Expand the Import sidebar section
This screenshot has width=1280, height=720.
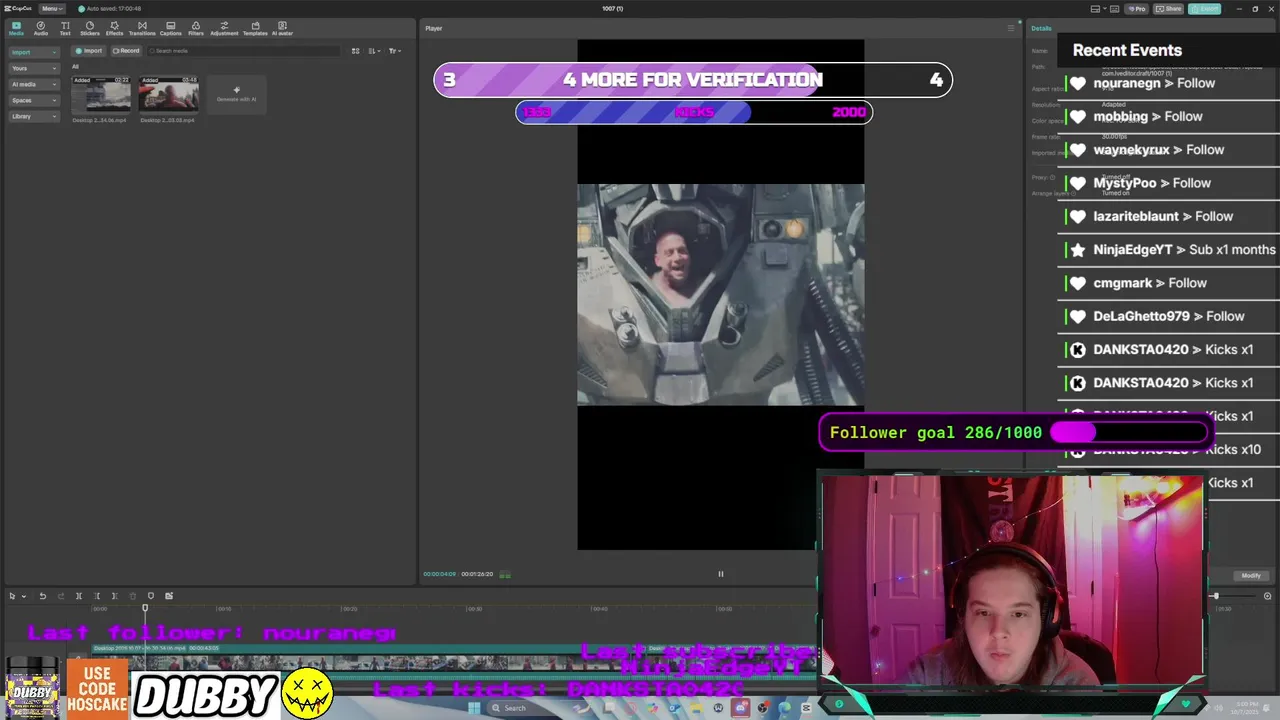(34, 52)
